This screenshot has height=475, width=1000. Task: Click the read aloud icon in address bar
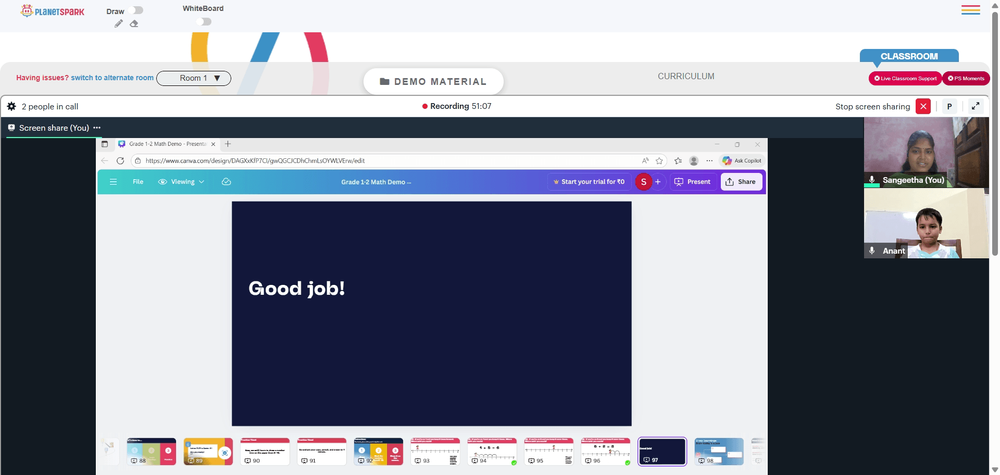[x=645, y=161]
